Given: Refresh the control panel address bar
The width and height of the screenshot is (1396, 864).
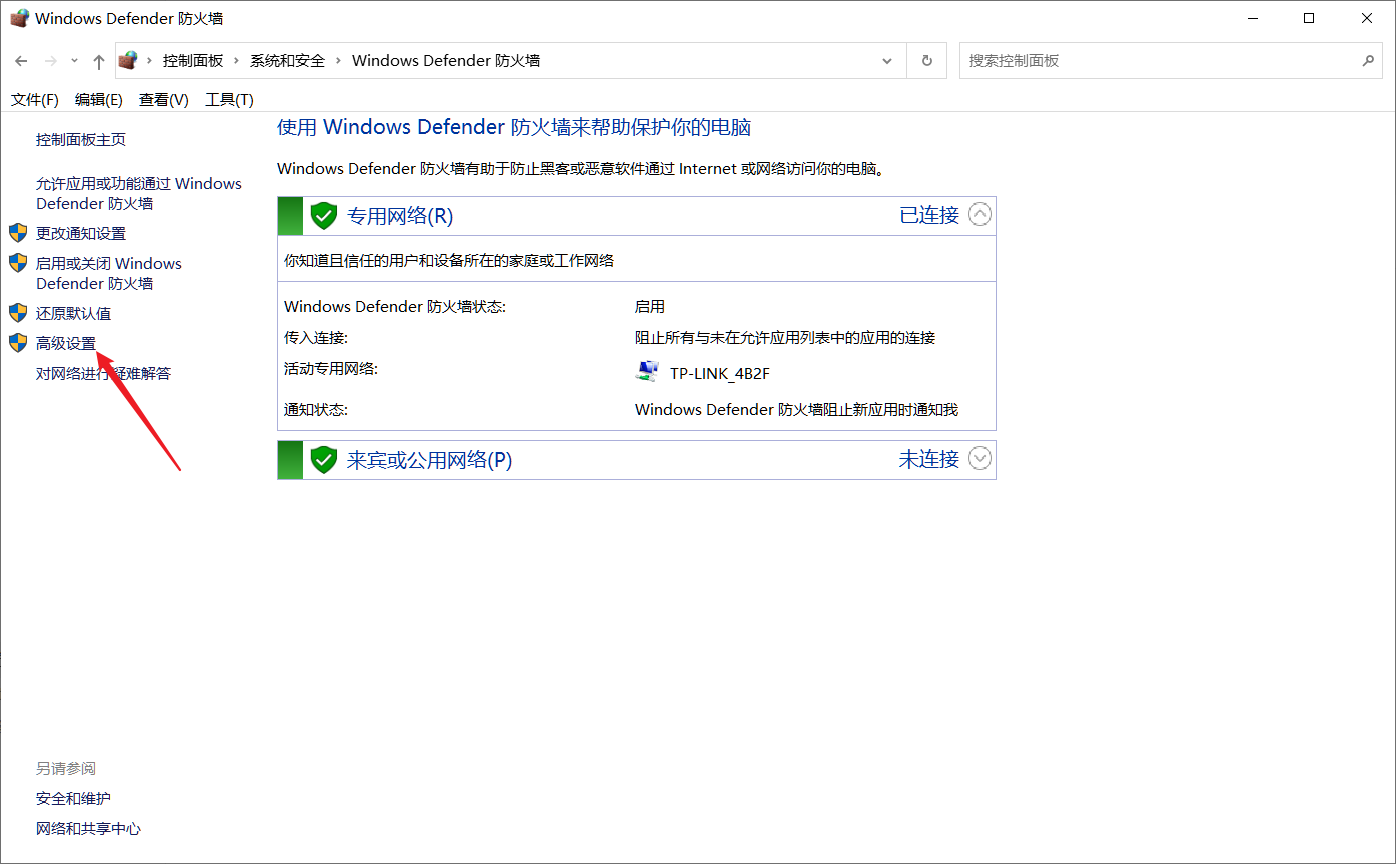Looking at the screenshot, I should point(927,61).
